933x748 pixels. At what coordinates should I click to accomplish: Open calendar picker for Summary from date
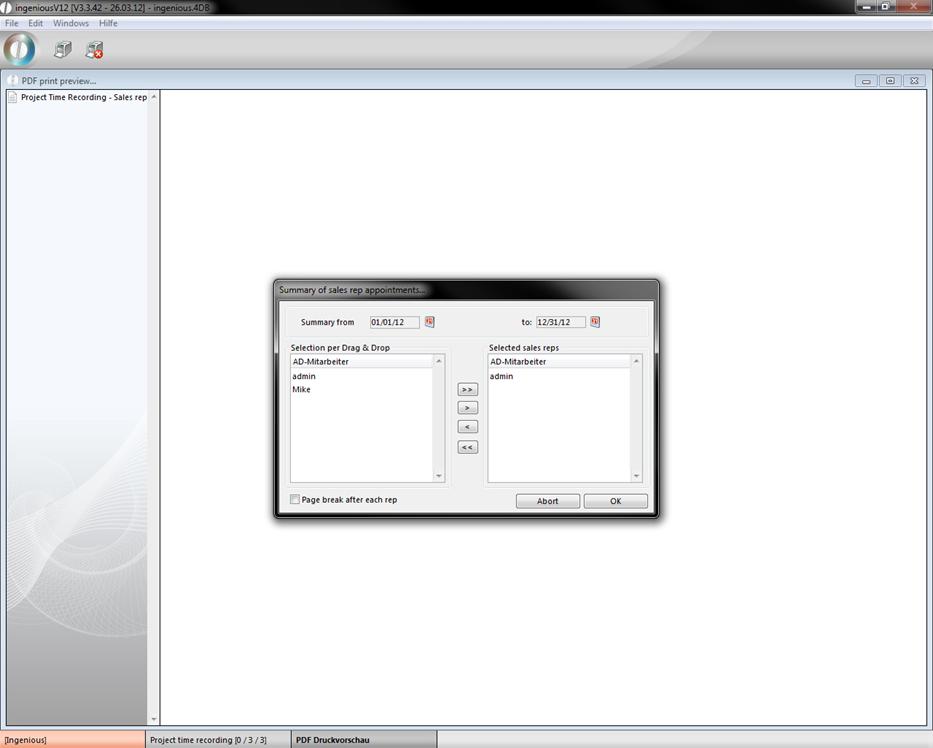point(429,322)
